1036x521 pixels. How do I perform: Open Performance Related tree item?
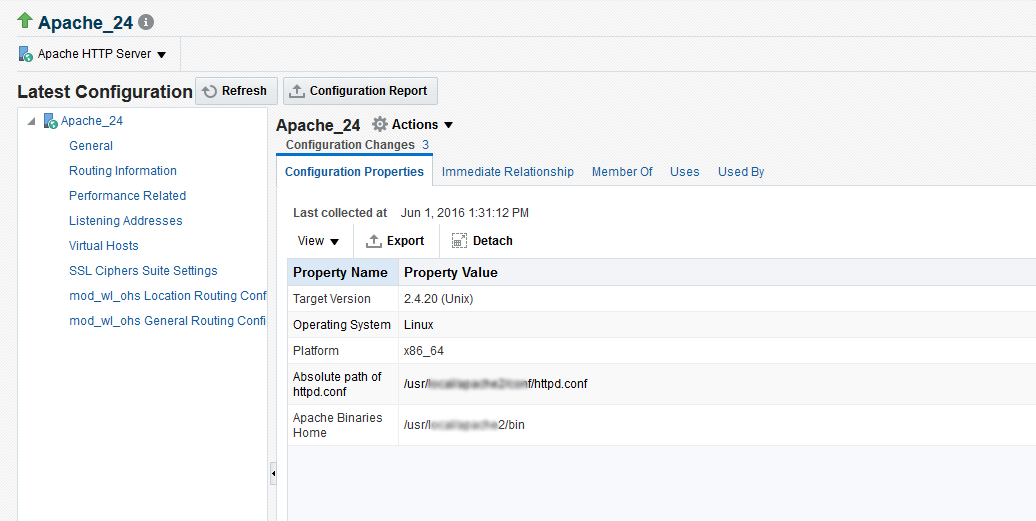pos(128,196)
